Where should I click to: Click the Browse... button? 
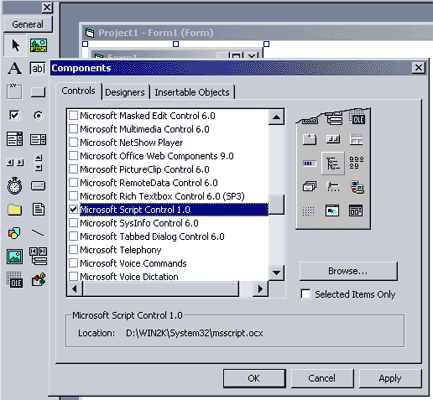348,271
